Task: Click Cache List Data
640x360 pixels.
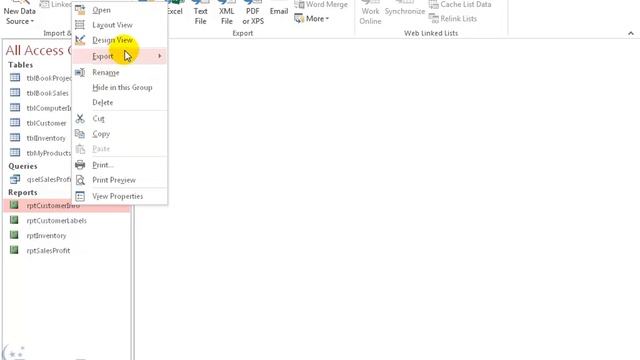Action: coord(460,4)
